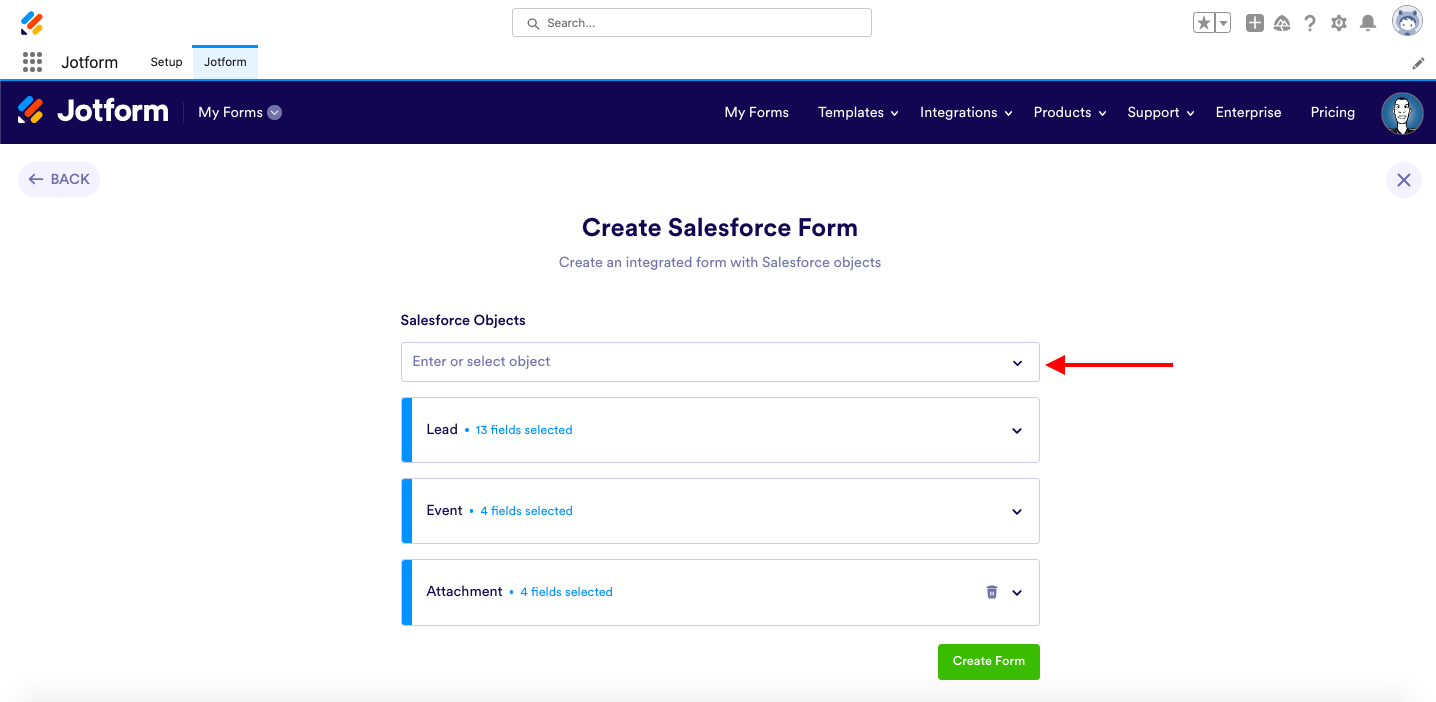Click the Salesforce help question mark icon
Screen dimensions: 1436x702
click(1310, 23)
